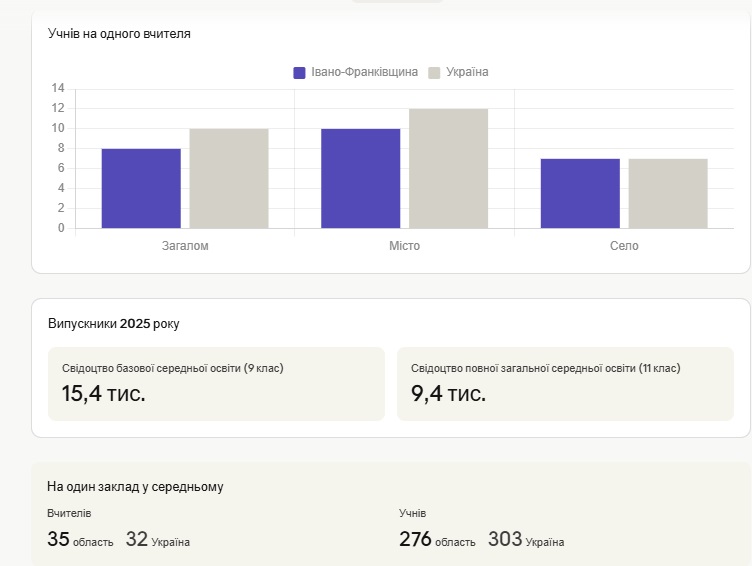The image size is (752, 566).
Task: Select the gray Україна bar for Загалом
Action: tap(229, 178)
